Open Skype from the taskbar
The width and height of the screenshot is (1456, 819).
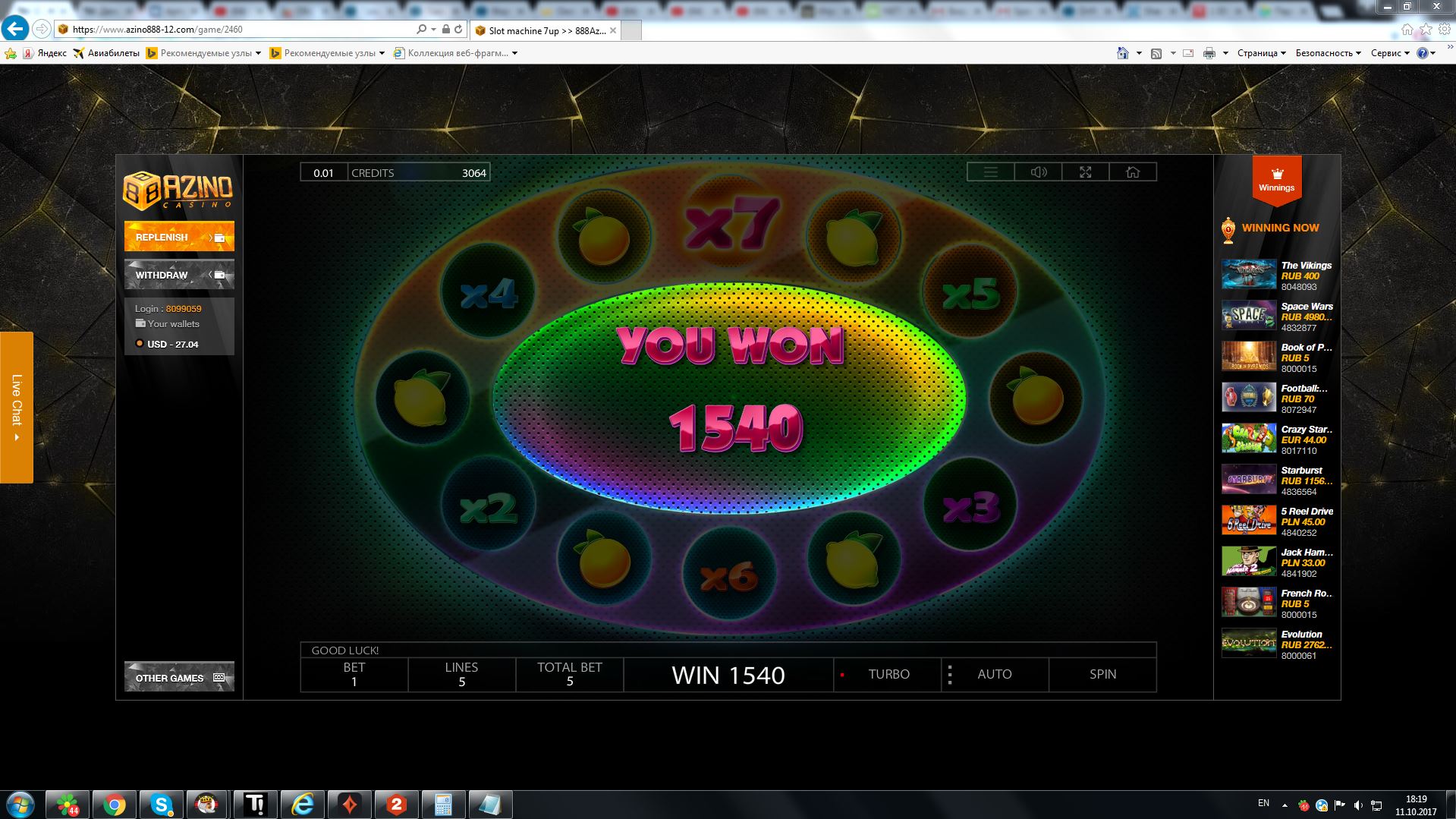pos(161,805)
